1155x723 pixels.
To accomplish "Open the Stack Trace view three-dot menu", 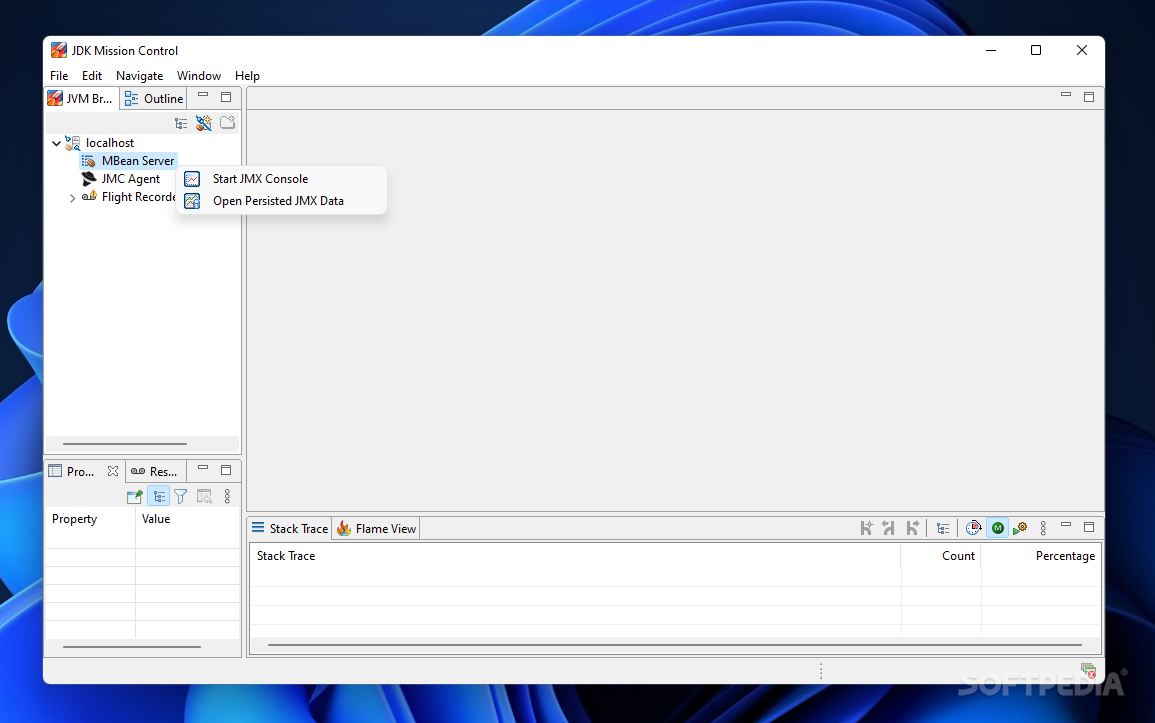I will 1043,528.
